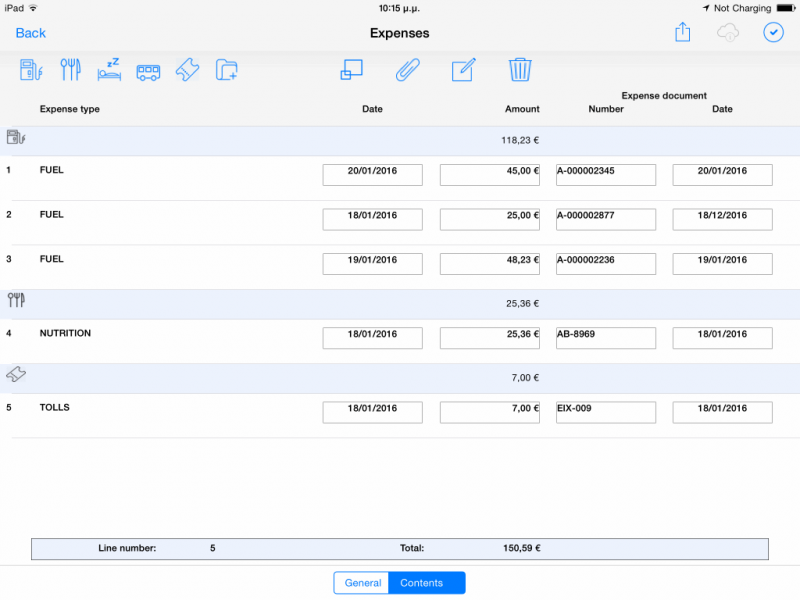Open the share menu in the top bar
The height and width of the screenshot is (600, 800).
(x=683, y=32)
